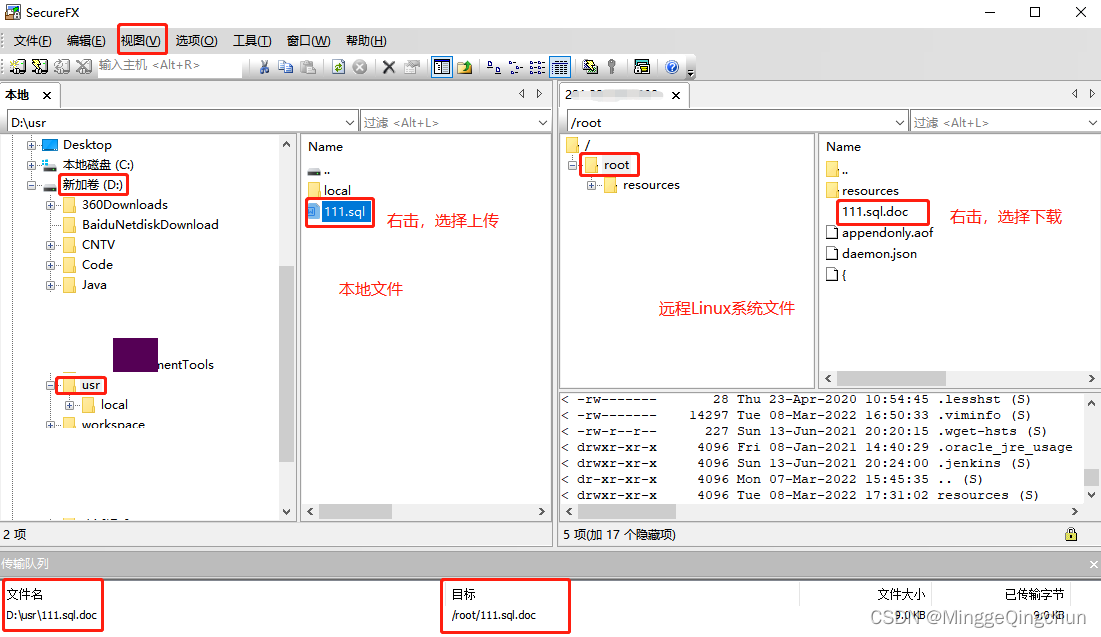Switch to details view icon
1101x637 pixels.
560,67
